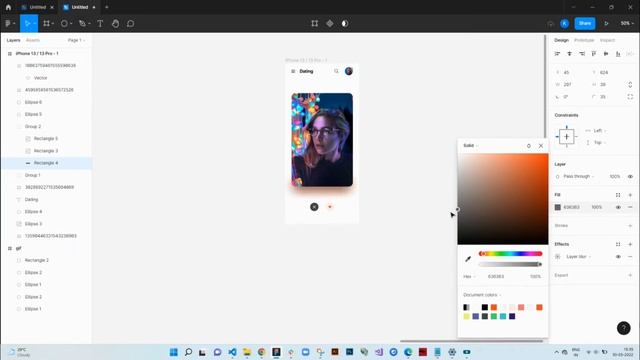Pick the green document color swatch
This screenshot has width=640, height=360.
pyautogui.click(x=494, y=316)
